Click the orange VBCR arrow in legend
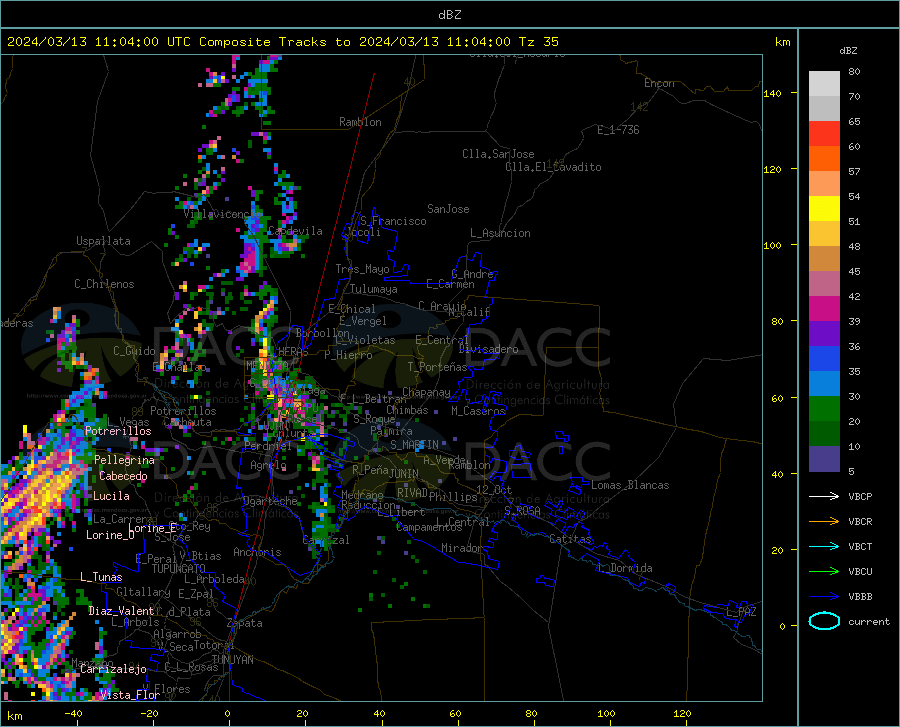This screenshot has height=727, width=900. pyautogui.click(x=824, y=522)
